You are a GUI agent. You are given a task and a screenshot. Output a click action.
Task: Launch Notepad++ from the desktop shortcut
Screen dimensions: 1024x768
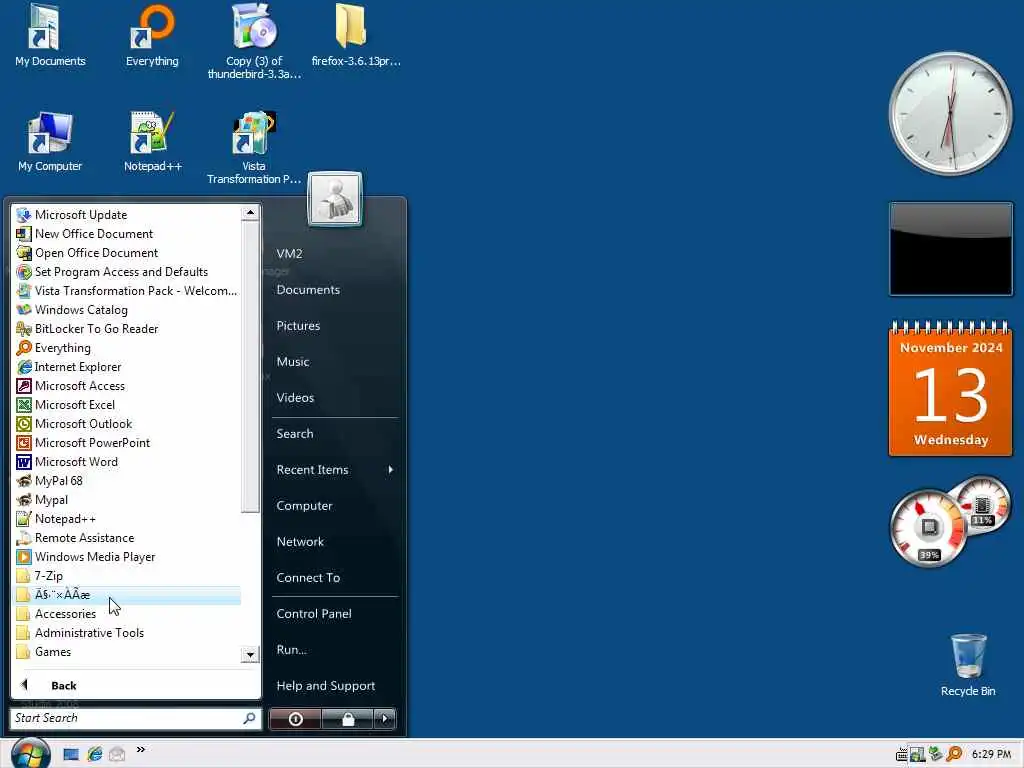152,142
